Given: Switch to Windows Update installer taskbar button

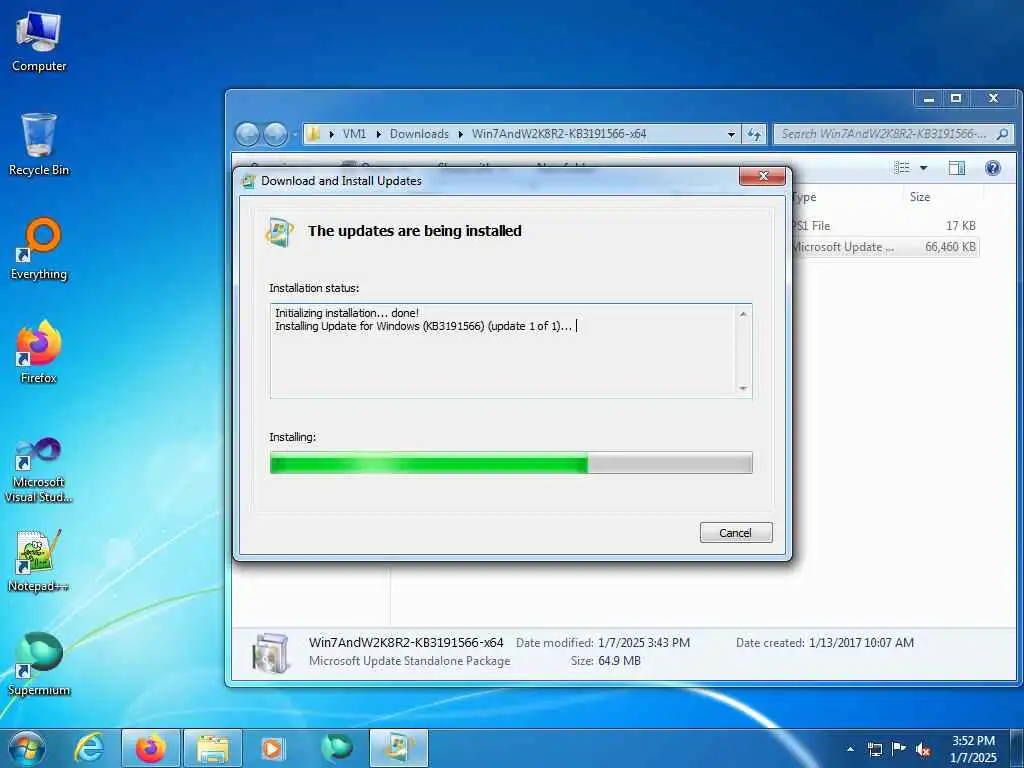Looking at the screenshot, I should pyautogui.click(x=399, y=748).
